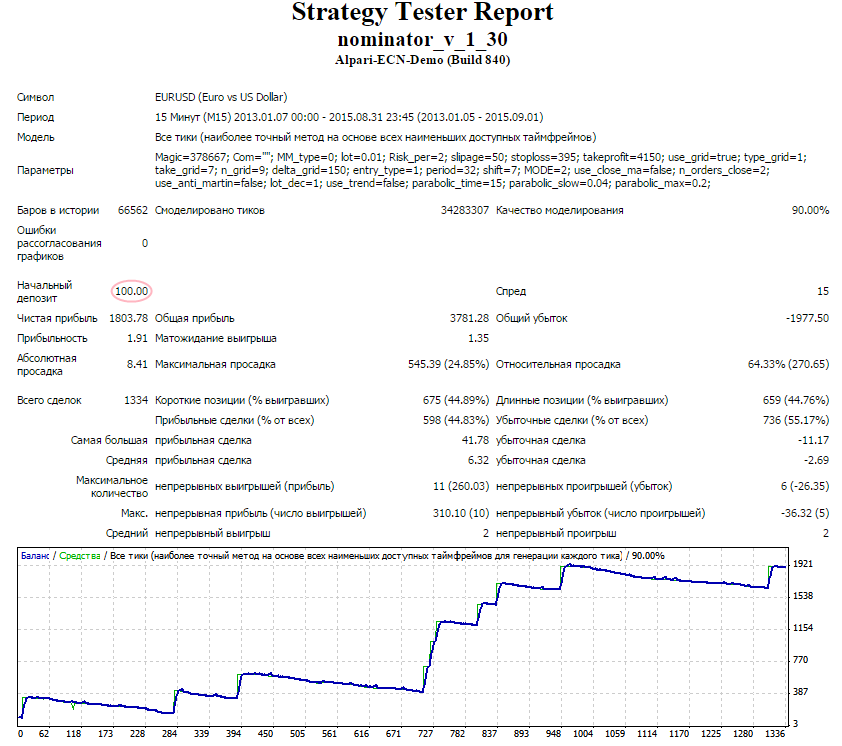Viewport: 842px width, 746px height.
Task: Click Прибыльность value 1.91
Action: pos(137,338)
